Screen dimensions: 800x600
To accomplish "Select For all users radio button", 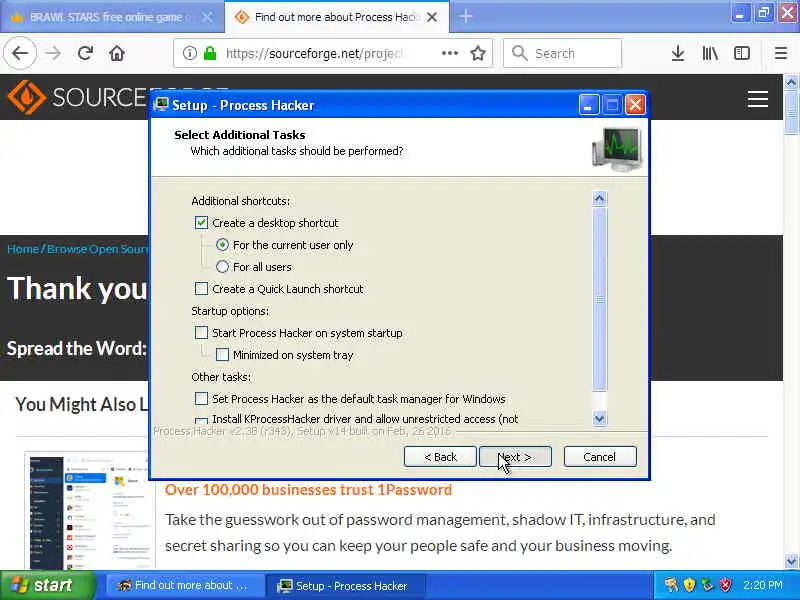I will pyautogui.click(x=222, y=267).
